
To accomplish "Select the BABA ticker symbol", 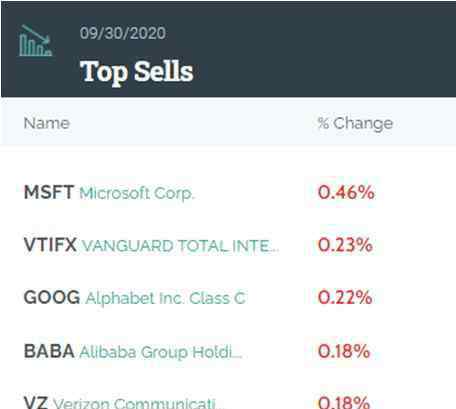I will [49, 351].
